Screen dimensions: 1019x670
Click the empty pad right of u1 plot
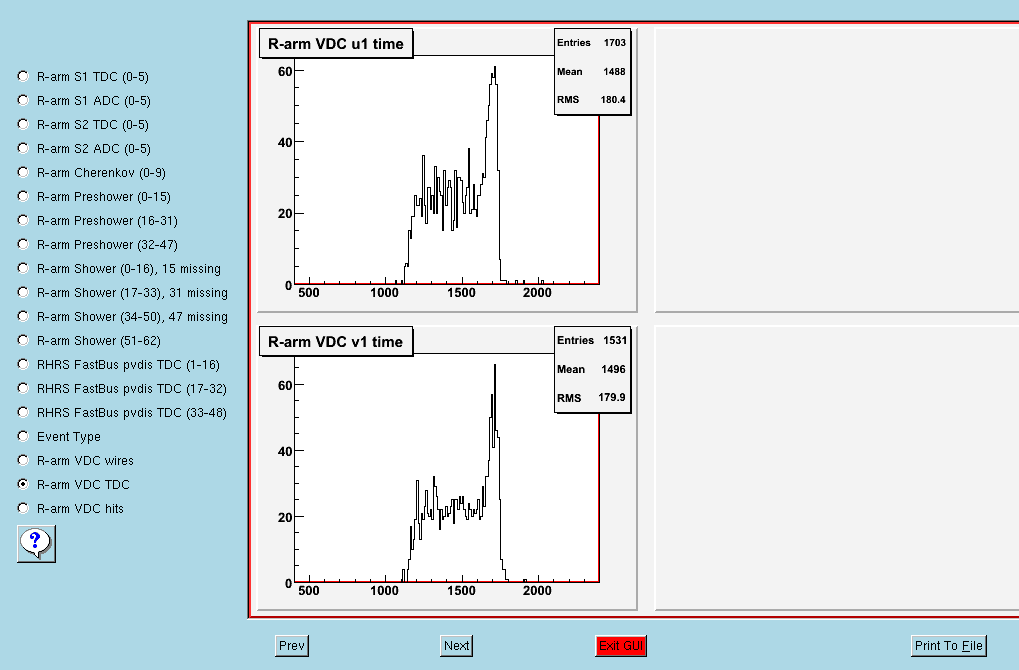point(837,170)
